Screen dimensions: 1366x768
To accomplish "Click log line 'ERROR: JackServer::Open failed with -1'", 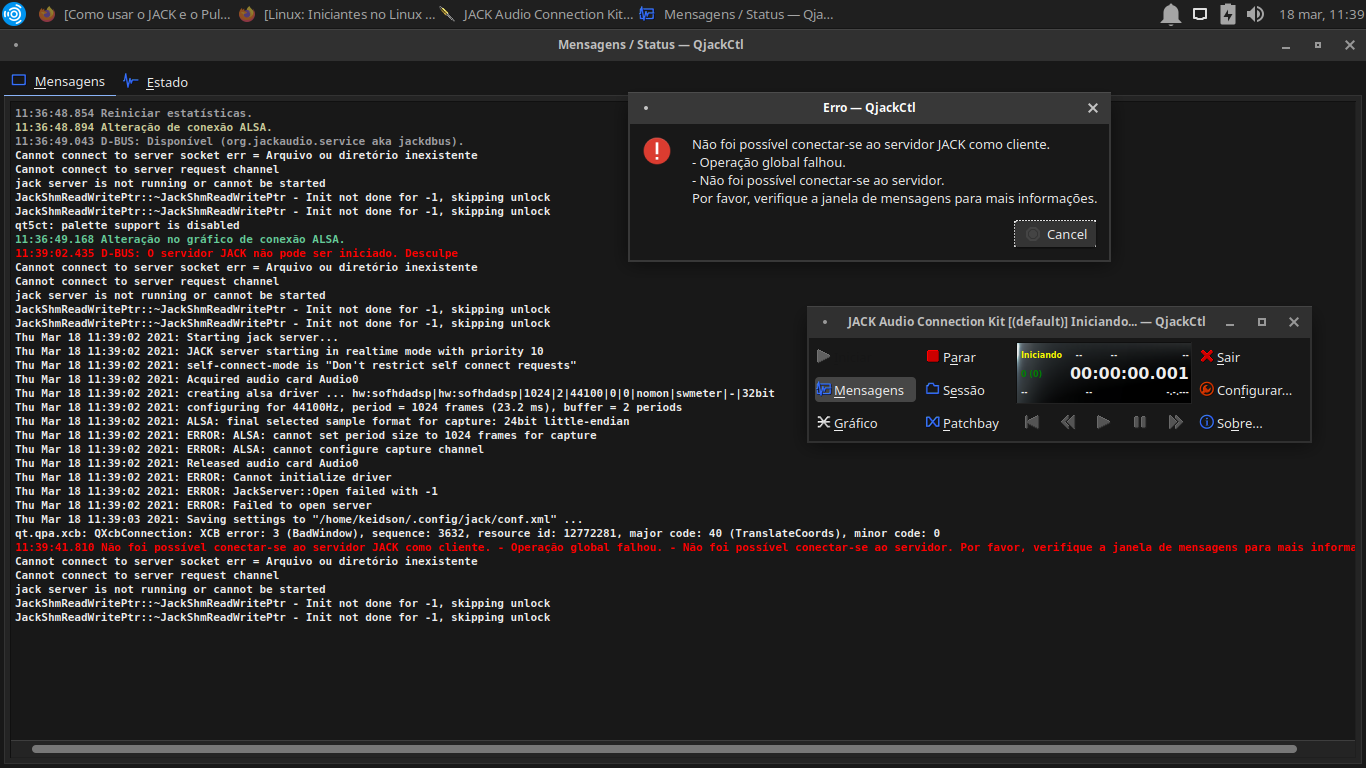I will click(x=226, y=491).
